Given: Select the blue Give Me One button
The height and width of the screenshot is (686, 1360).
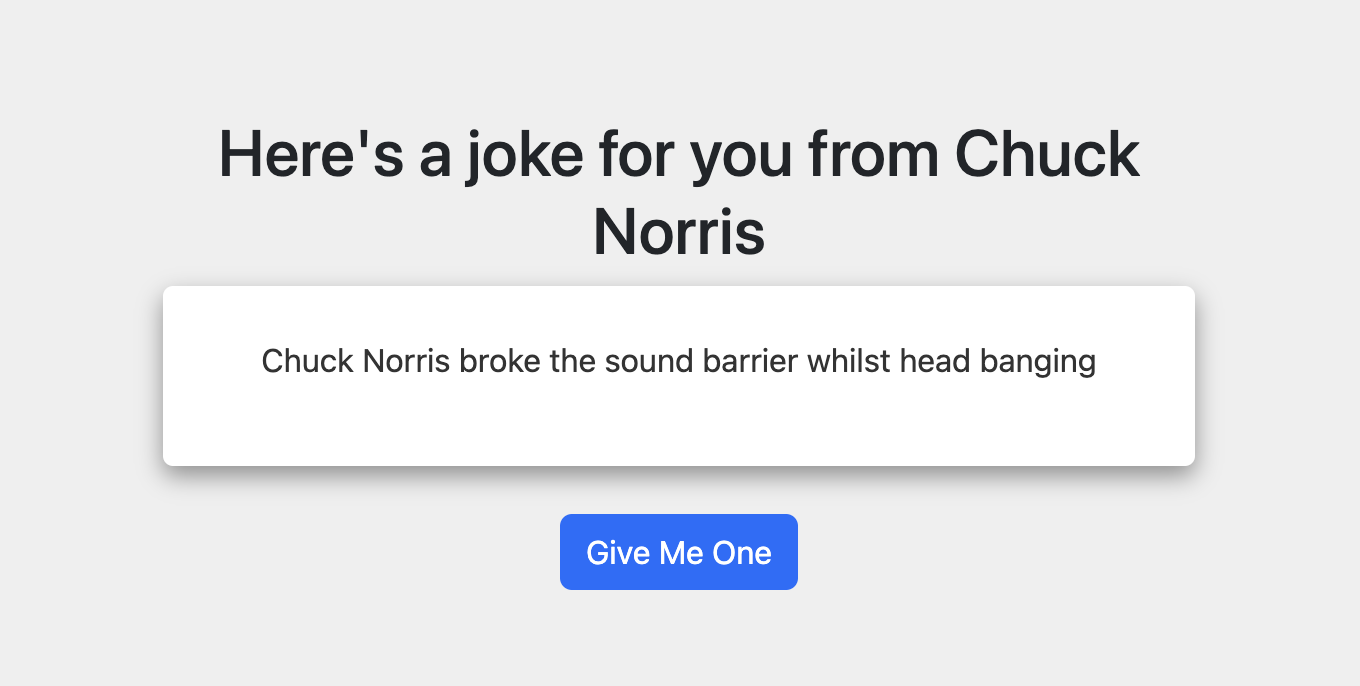Looking at the screenshot, I should [678, 551].
